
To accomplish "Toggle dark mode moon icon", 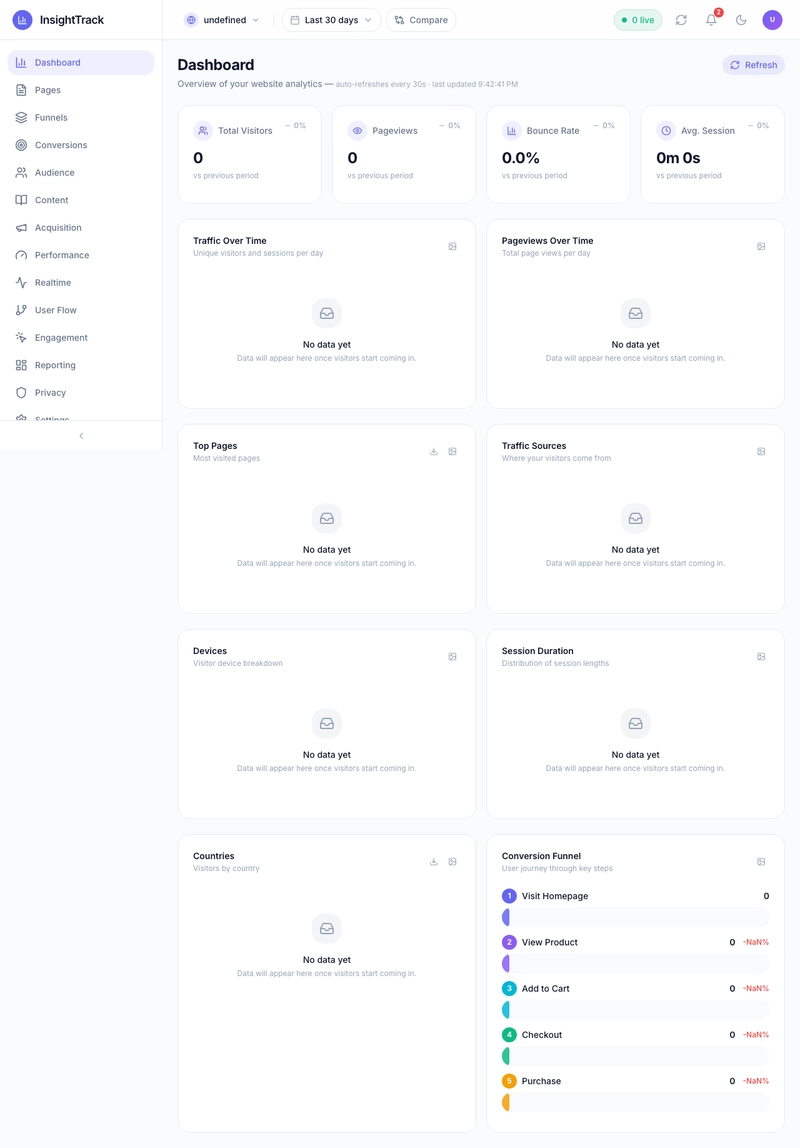I will pyautogui.click(x=741, y=20).
